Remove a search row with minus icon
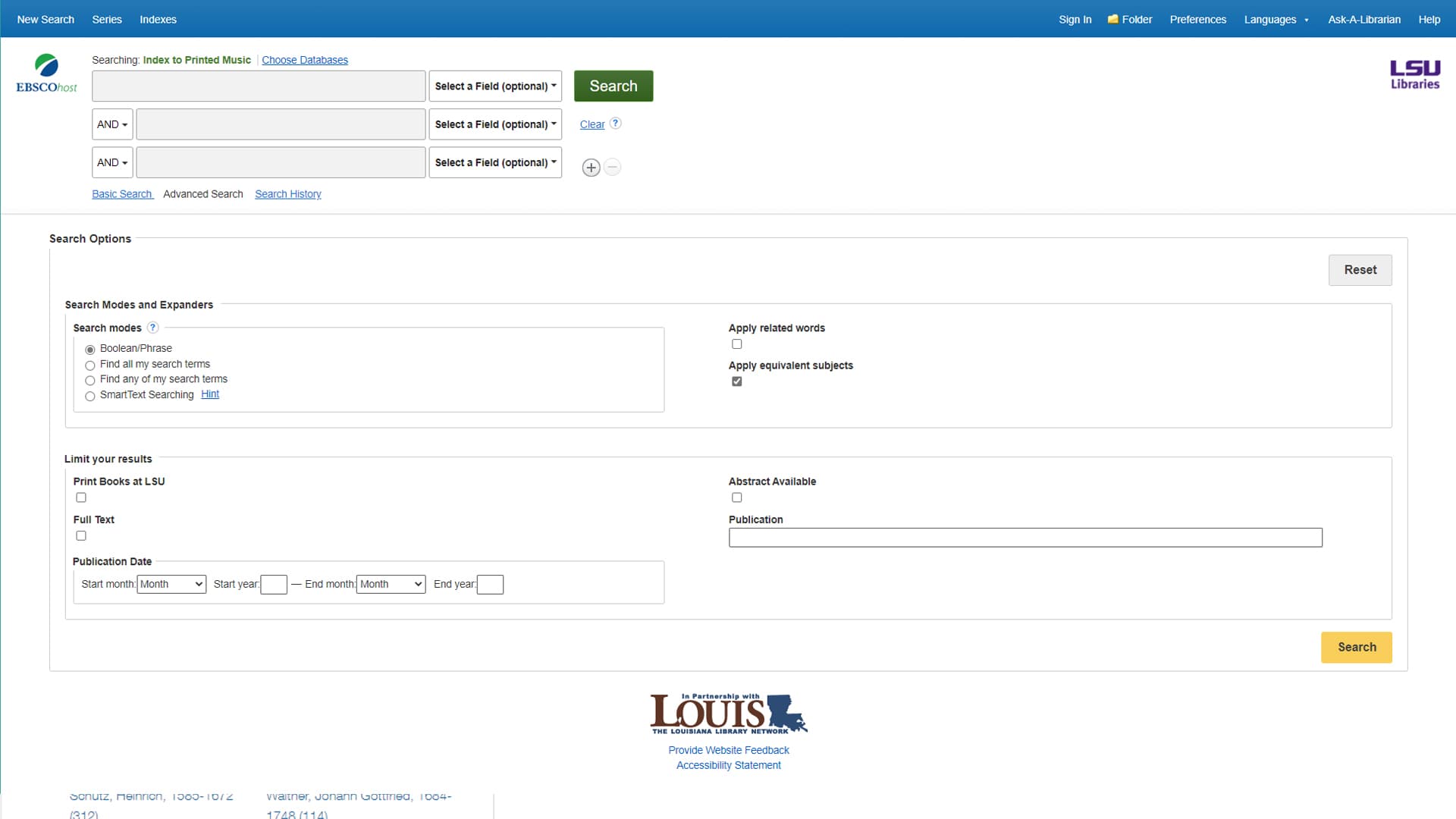The height and width of the screenshot is (819, 1456). [x=613, y=167]
